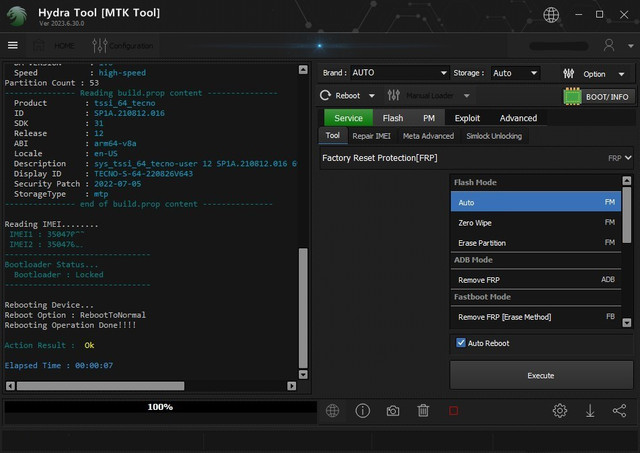Click the Reboot circular arrow icon
This screenshot has width=640, height=453.
coord(325,95)
